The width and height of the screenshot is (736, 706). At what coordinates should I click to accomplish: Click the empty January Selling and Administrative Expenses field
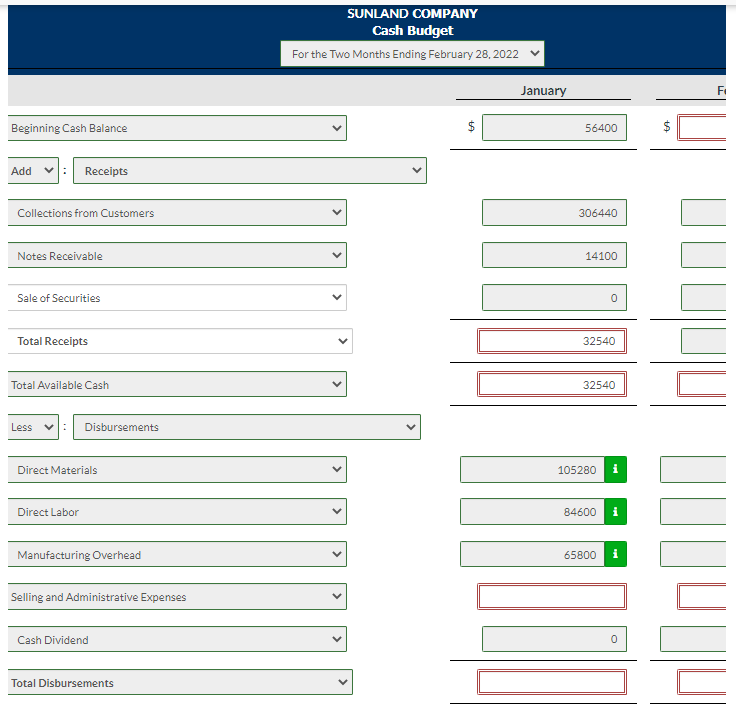point(552,597)
